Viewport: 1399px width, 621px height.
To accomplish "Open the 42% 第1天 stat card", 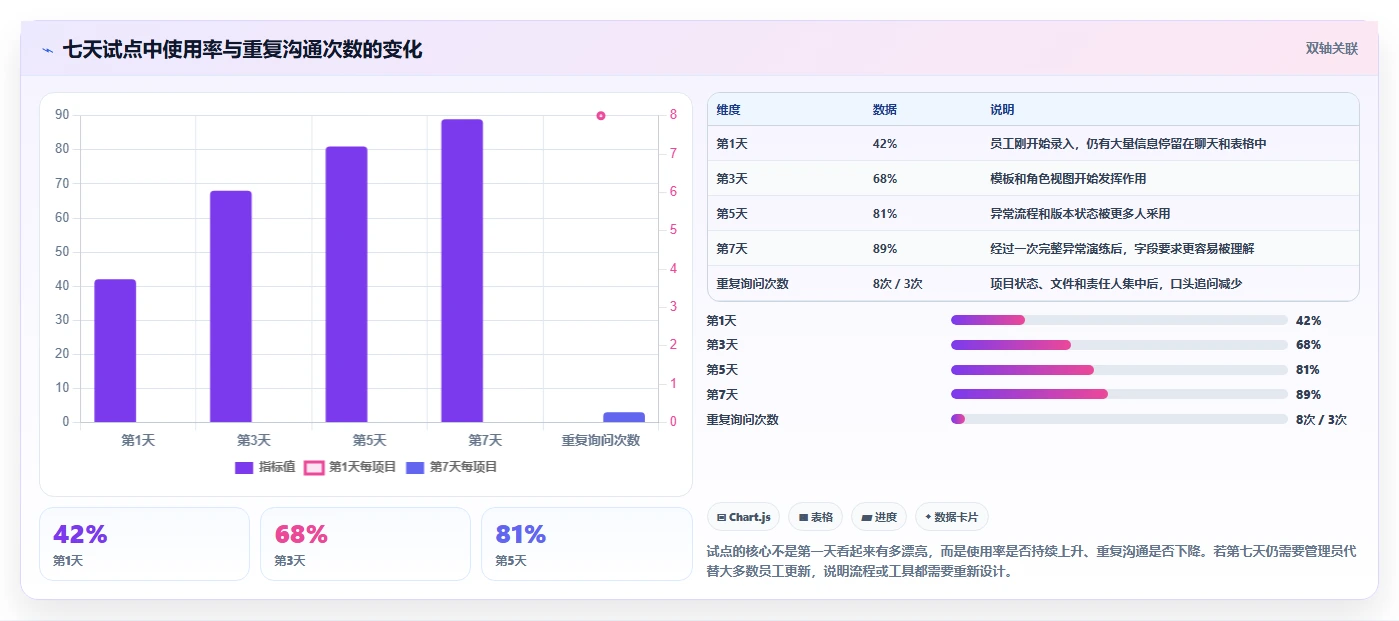I will 144,544.
